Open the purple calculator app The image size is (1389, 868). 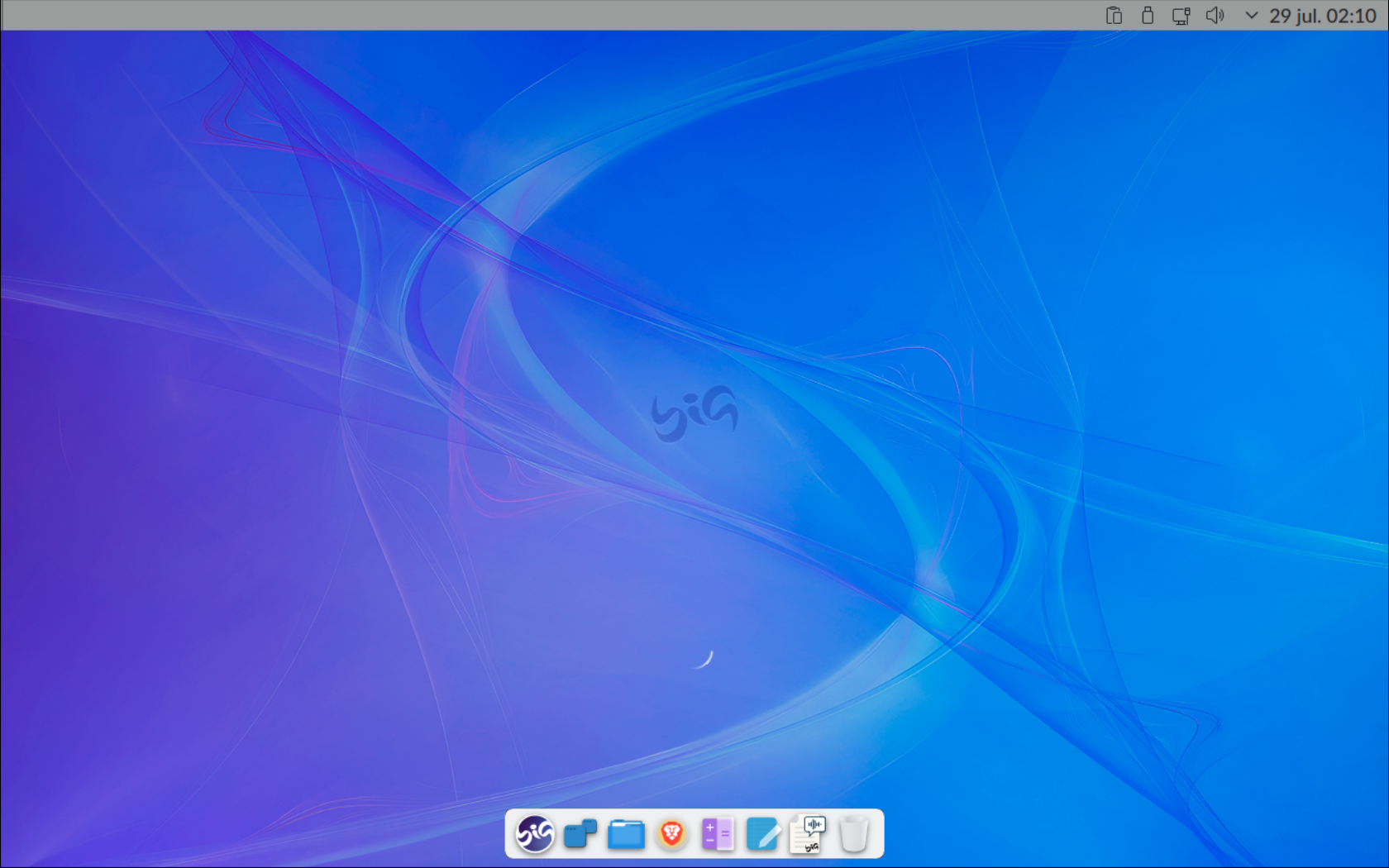click(x=717, y=833)
